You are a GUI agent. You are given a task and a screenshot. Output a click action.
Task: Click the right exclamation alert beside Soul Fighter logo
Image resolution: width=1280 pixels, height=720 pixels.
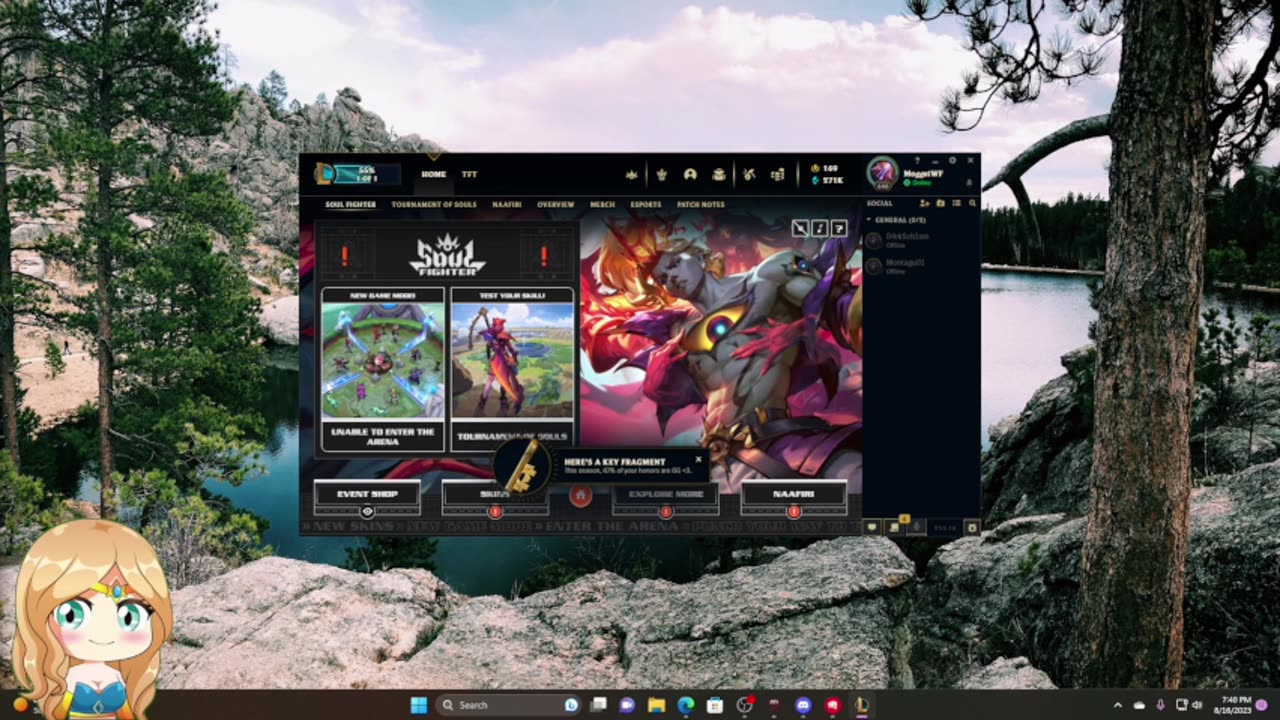(543, 256)
